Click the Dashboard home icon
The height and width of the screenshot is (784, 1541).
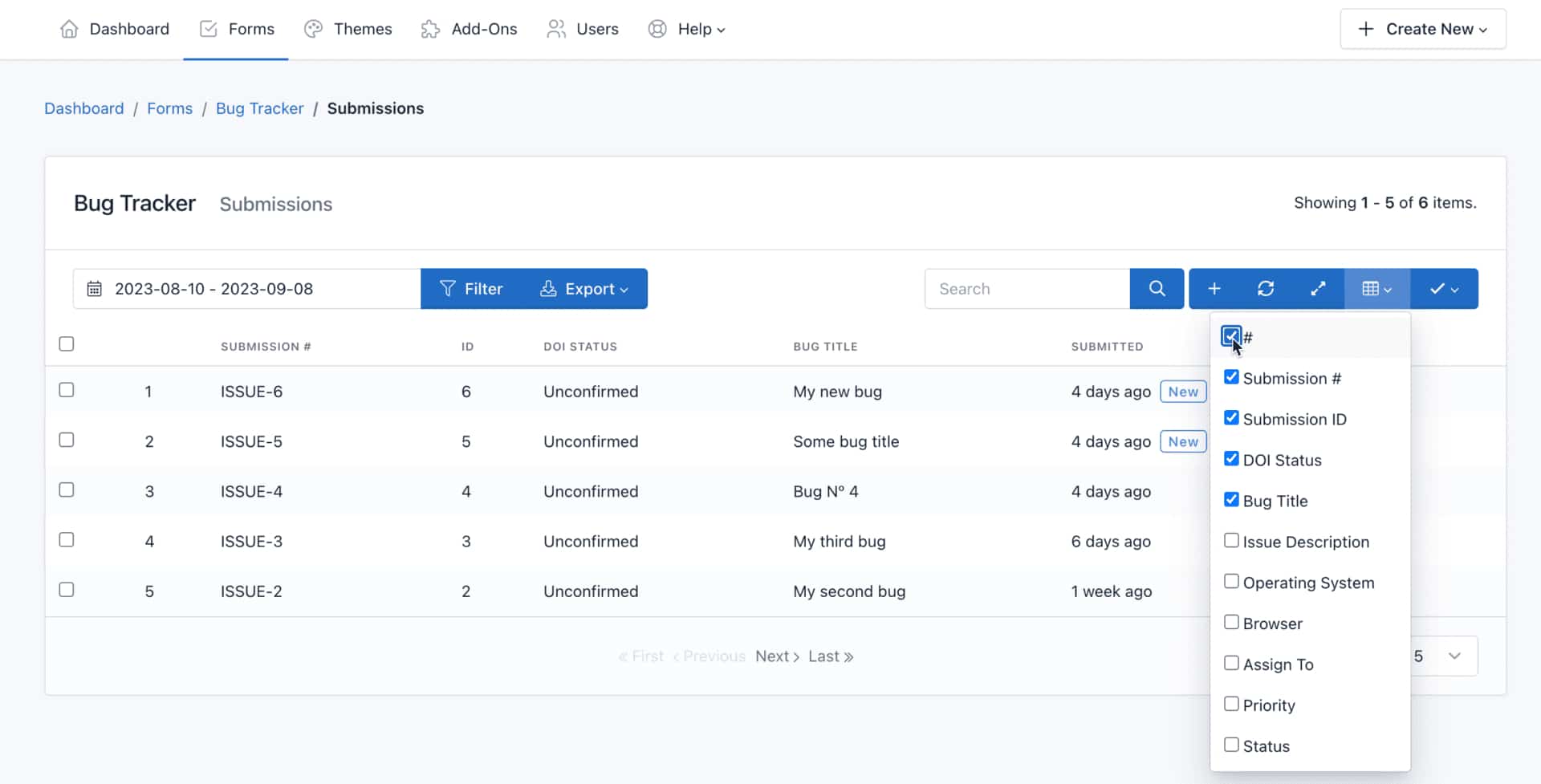70,30
